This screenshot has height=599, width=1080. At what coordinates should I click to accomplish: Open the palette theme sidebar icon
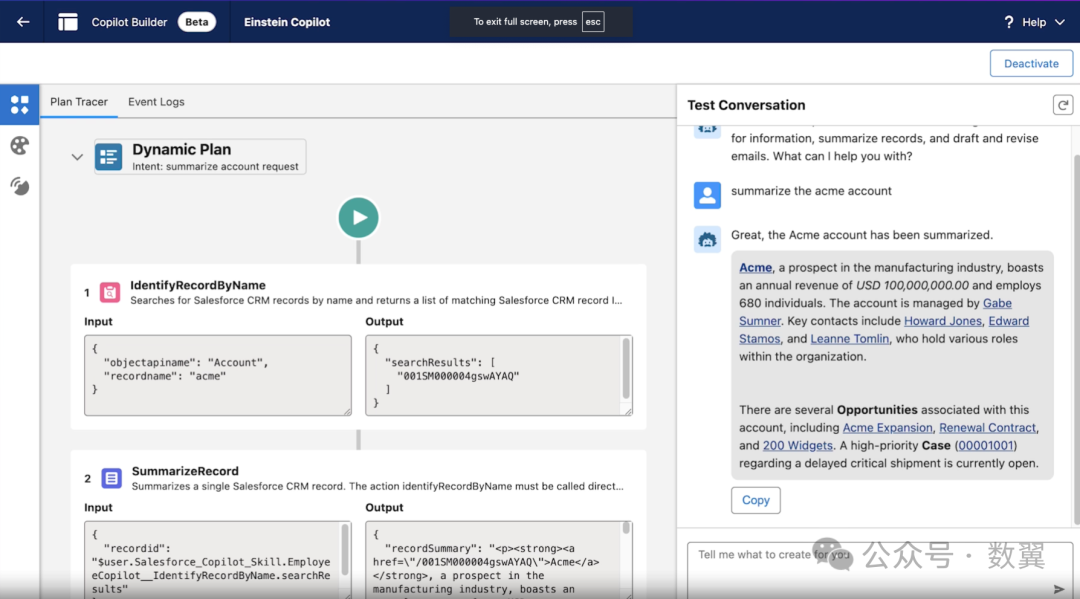20,145
